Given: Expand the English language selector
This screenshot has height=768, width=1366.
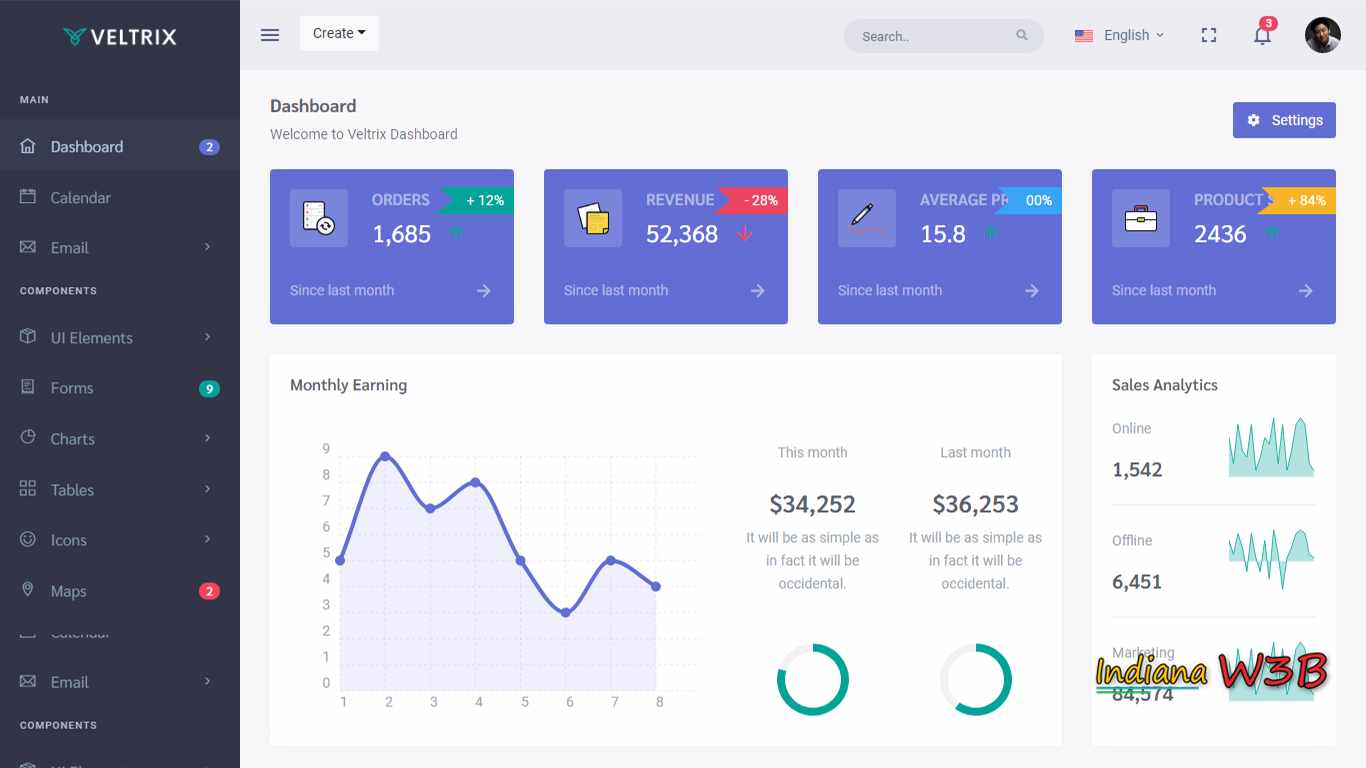Looking at the screenshot, I should pyautogui.click(x=1119, y=35).
